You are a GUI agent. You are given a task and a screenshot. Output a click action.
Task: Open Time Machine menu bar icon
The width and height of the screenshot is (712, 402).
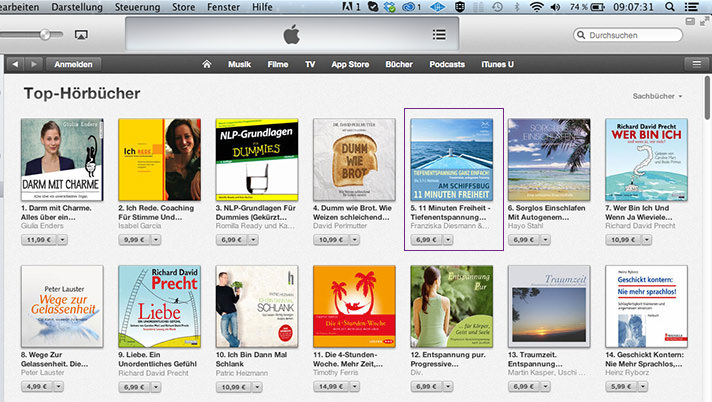click(x=498, y=7)
